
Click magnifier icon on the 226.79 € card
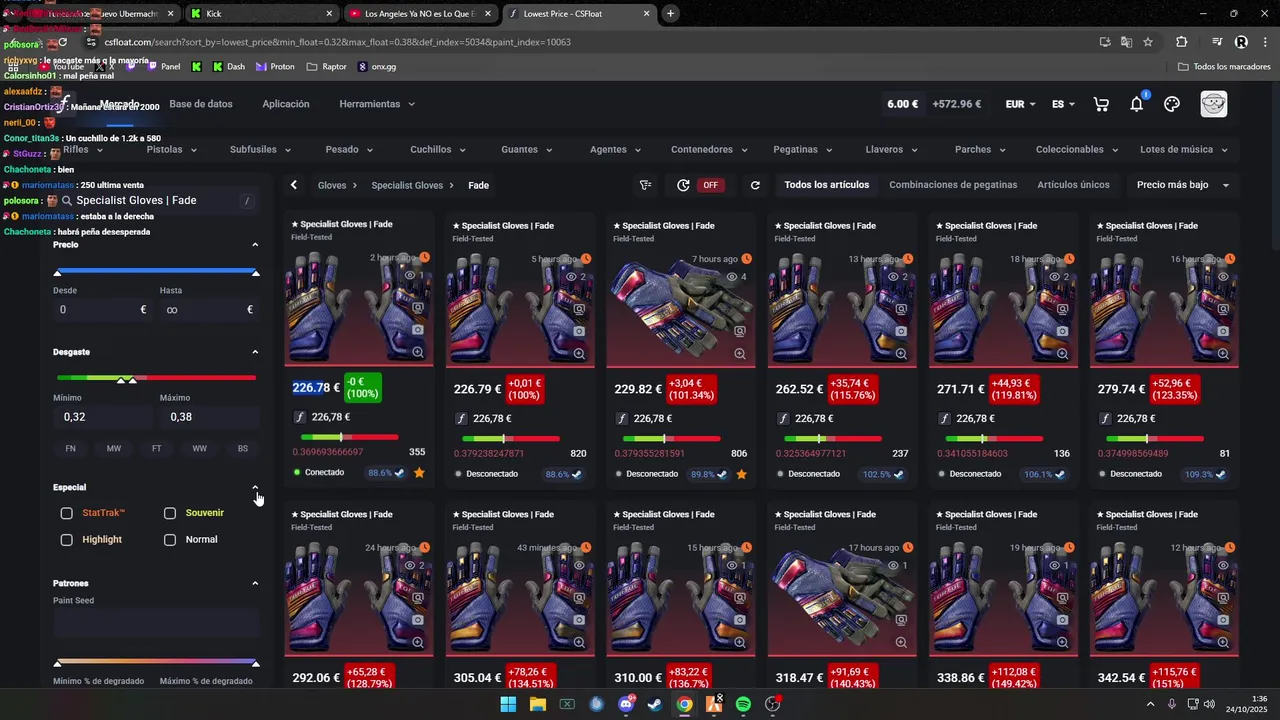tap(579, 353)
